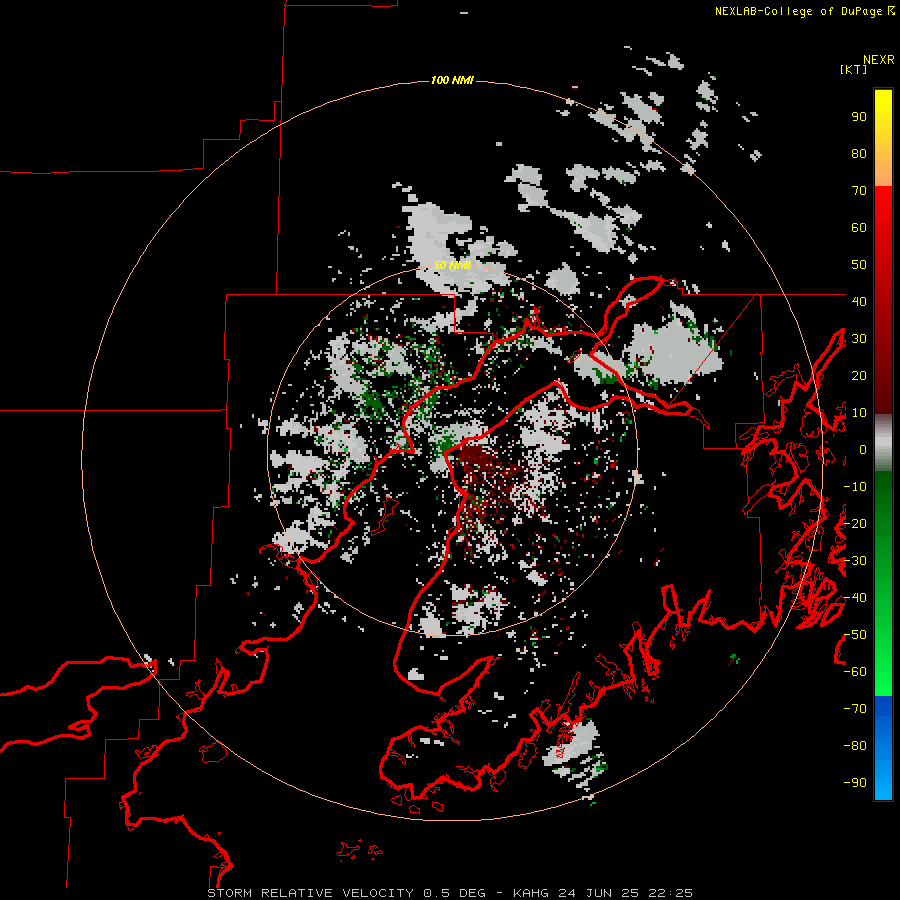This screenshot has height=900, width=900.
Task: Click the -50 value on velocity scale
Action: tap(855, 635)
